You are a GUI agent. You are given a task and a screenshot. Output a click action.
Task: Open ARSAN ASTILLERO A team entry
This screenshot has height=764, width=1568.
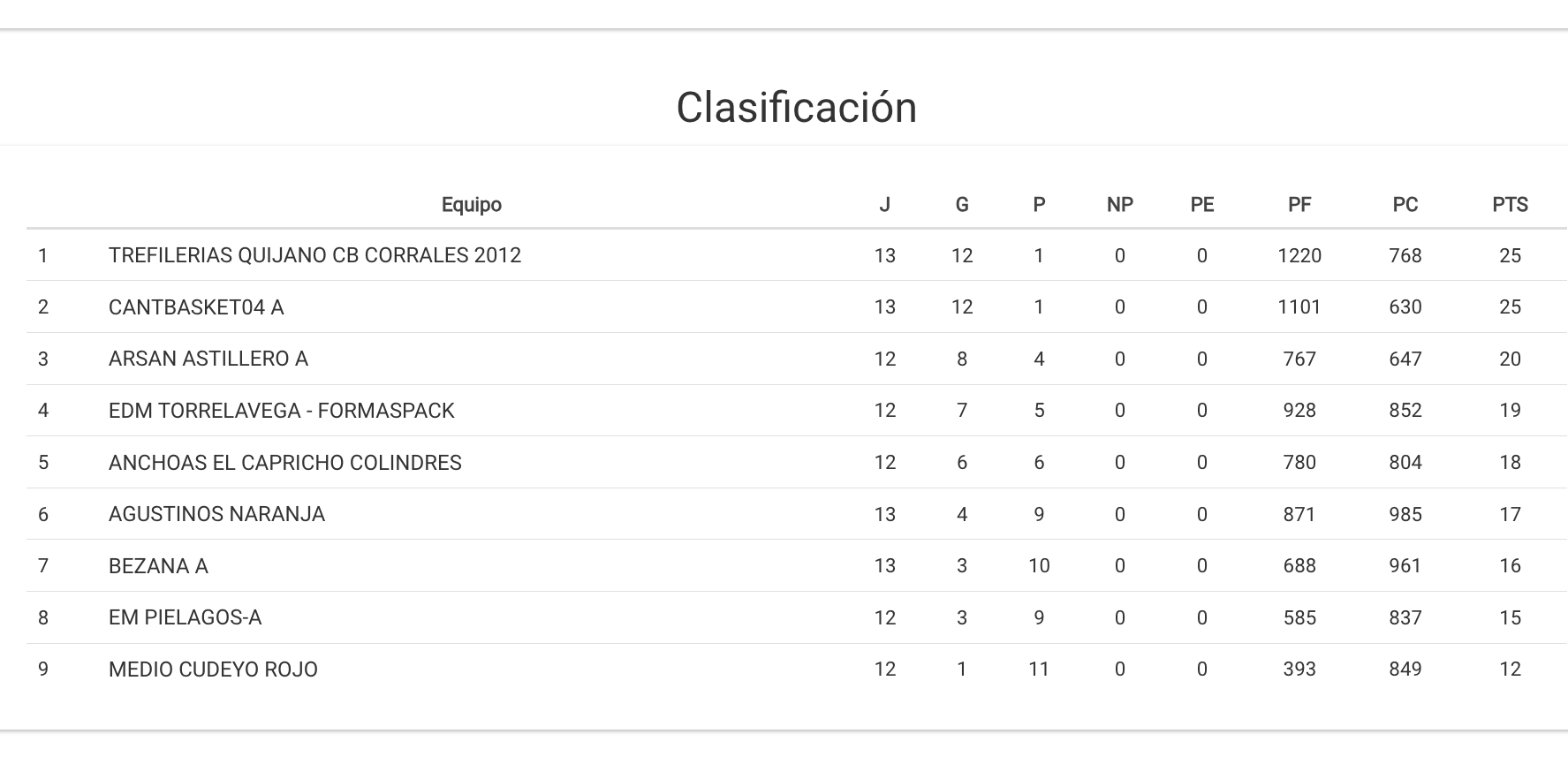(208, 359)
